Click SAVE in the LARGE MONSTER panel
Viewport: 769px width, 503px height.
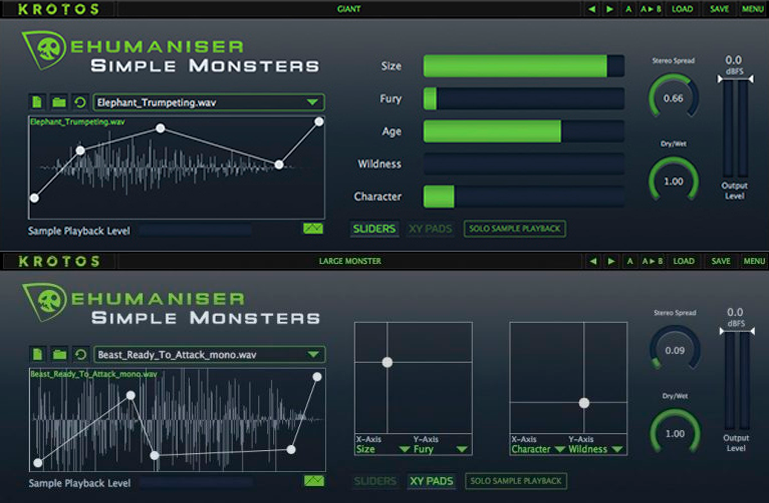pos(720,261)
